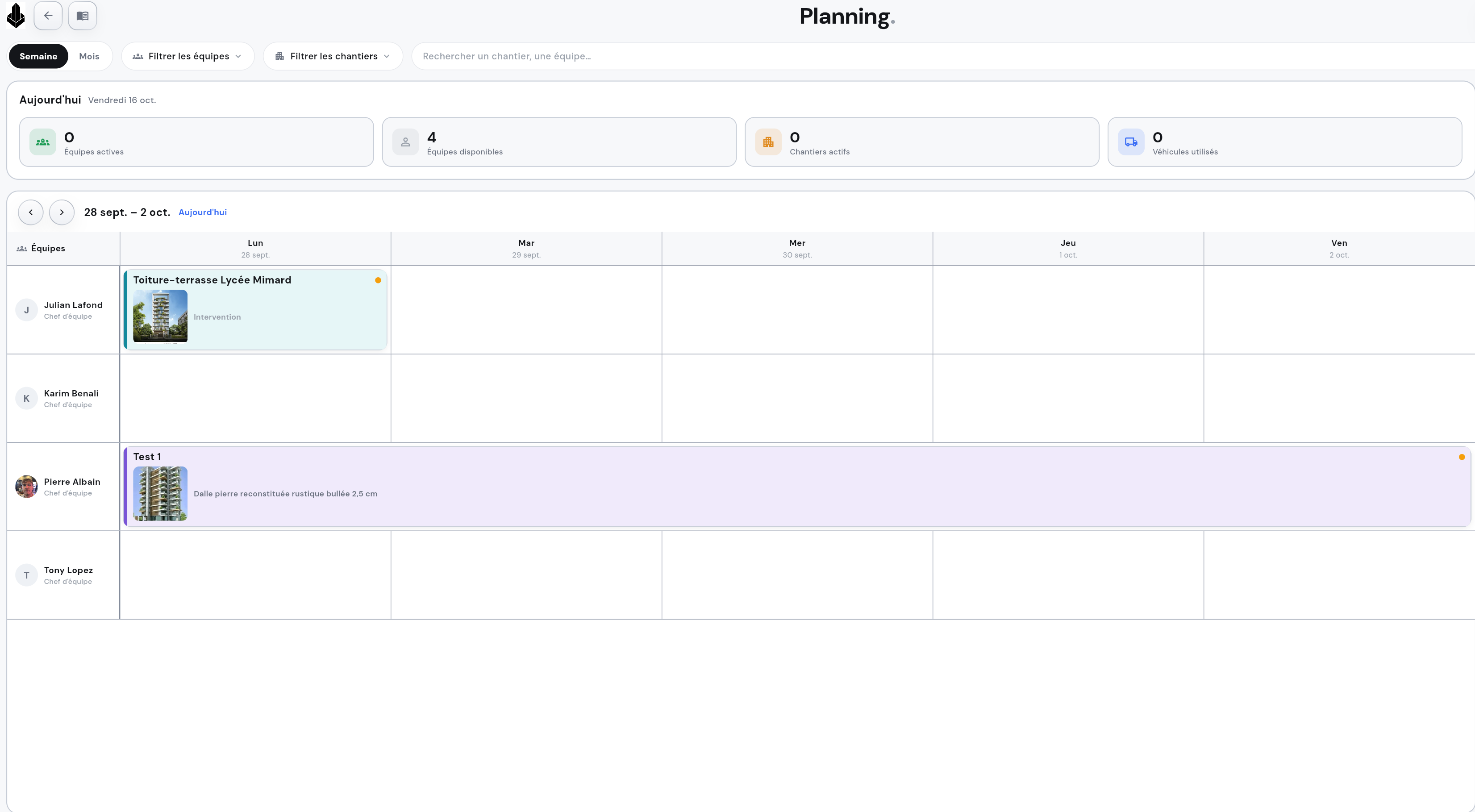Go to next week with right chevron

click(x=62, y=212)
